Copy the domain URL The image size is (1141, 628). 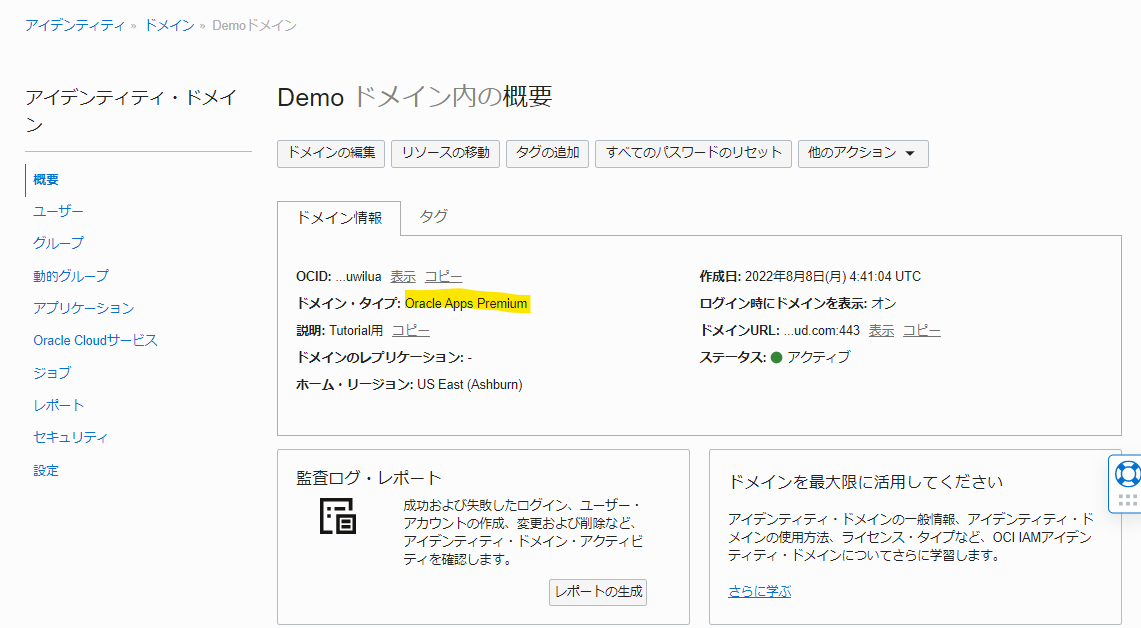click(x=921, y=330)
